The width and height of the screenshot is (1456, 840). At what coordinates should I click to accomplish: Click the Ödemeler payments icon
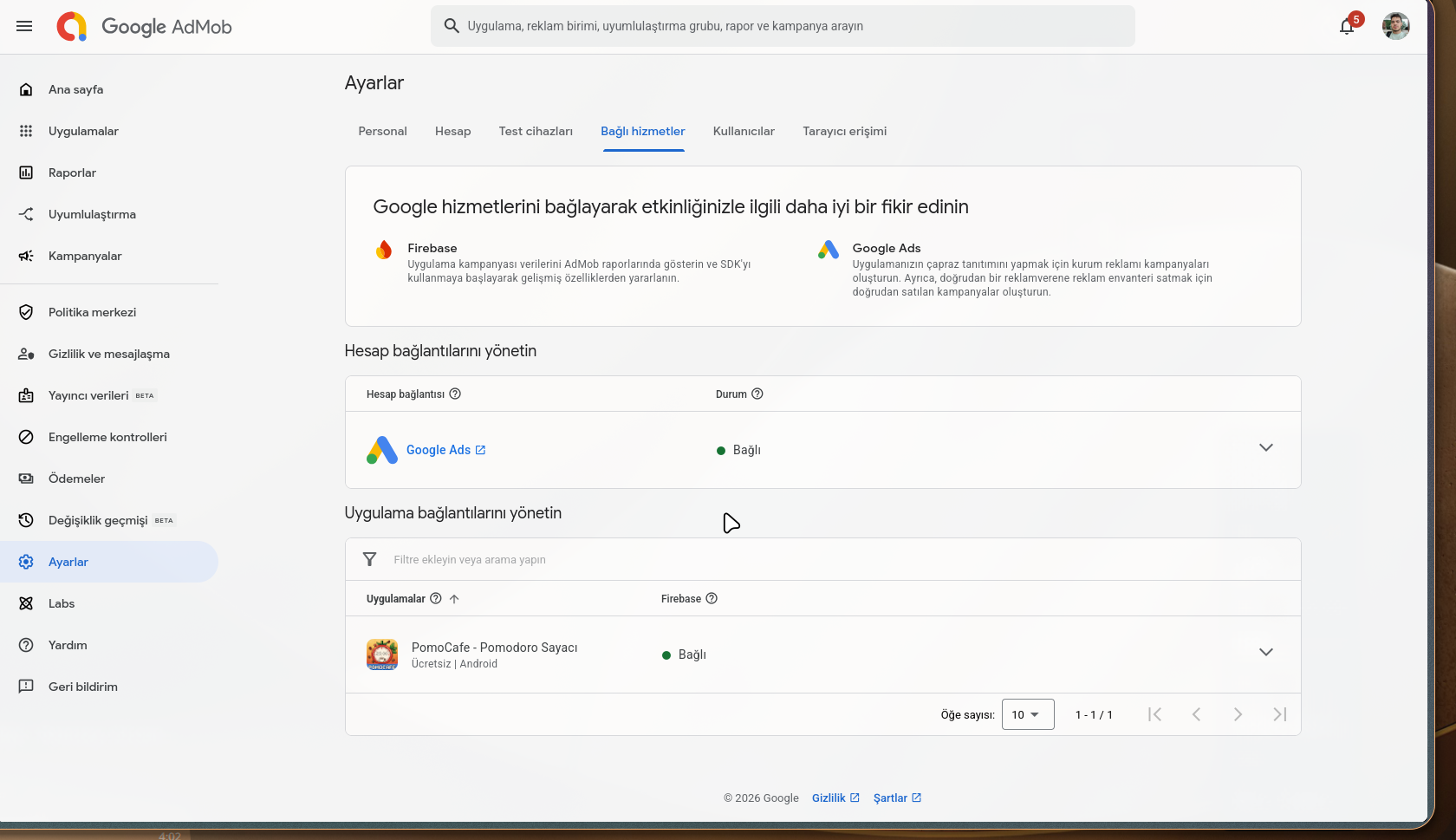(26, 479)
